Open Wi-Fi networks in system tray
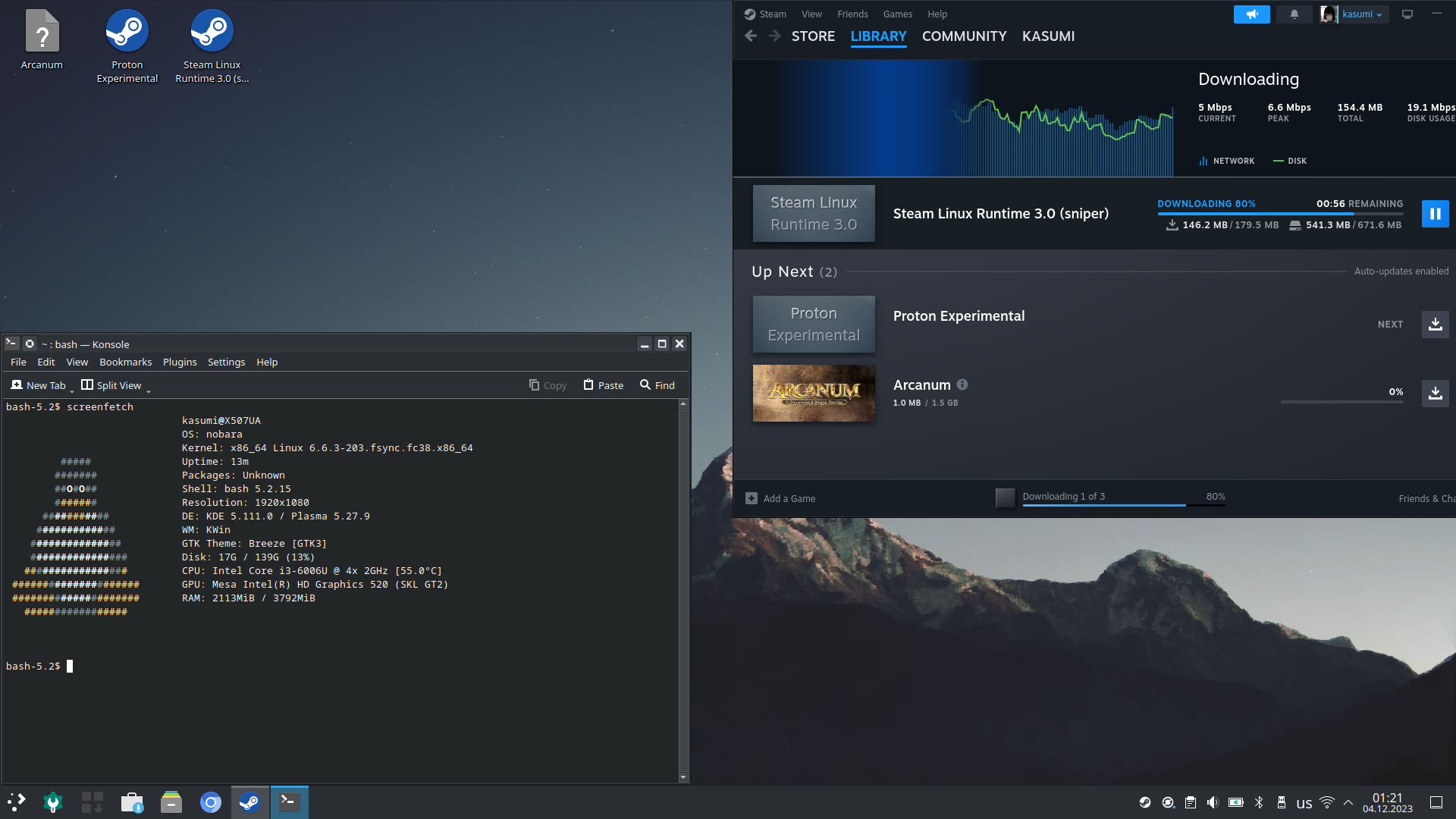Screen dimensions: 1456x819 1327,802
